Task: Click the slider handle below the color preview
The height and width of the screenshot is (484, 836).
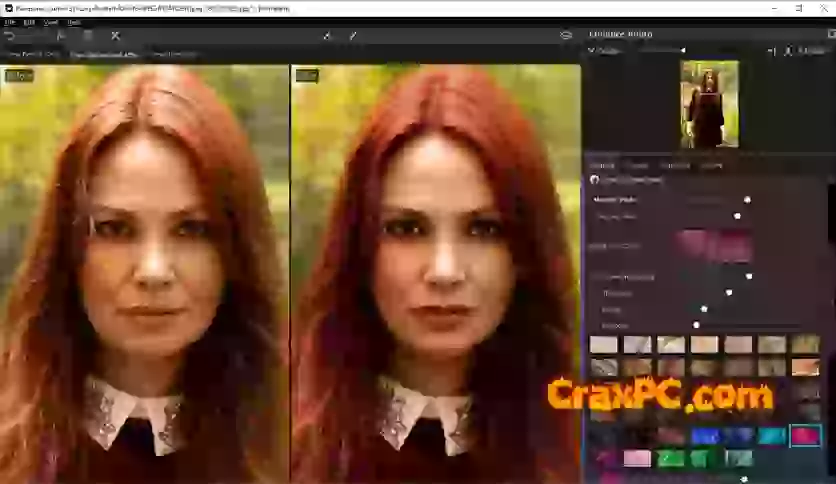Action: (749, 277)
